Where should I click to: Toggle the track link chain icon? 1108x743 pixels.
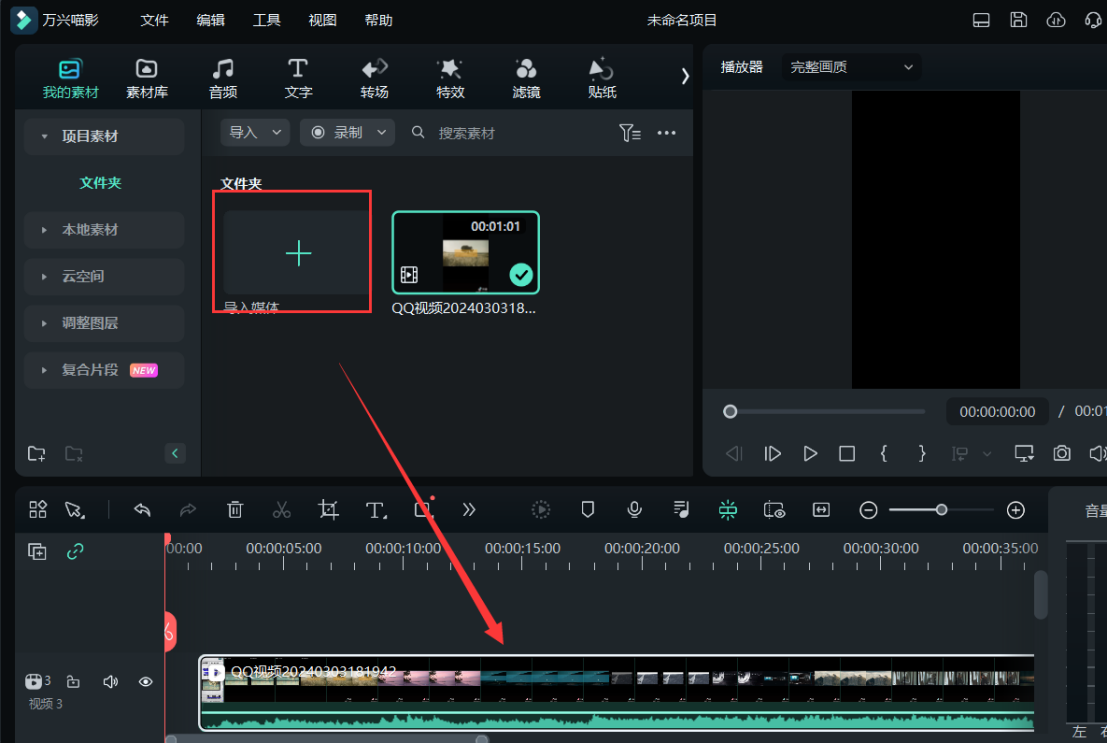coord(75,552)
